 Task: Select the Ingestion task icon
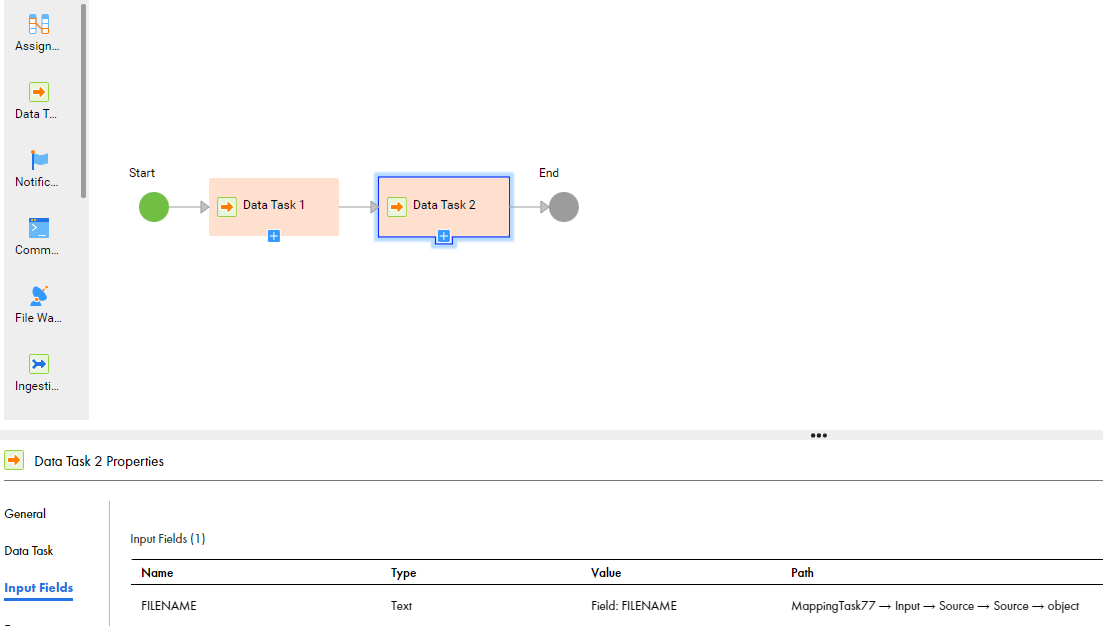[x=39, y=364]
